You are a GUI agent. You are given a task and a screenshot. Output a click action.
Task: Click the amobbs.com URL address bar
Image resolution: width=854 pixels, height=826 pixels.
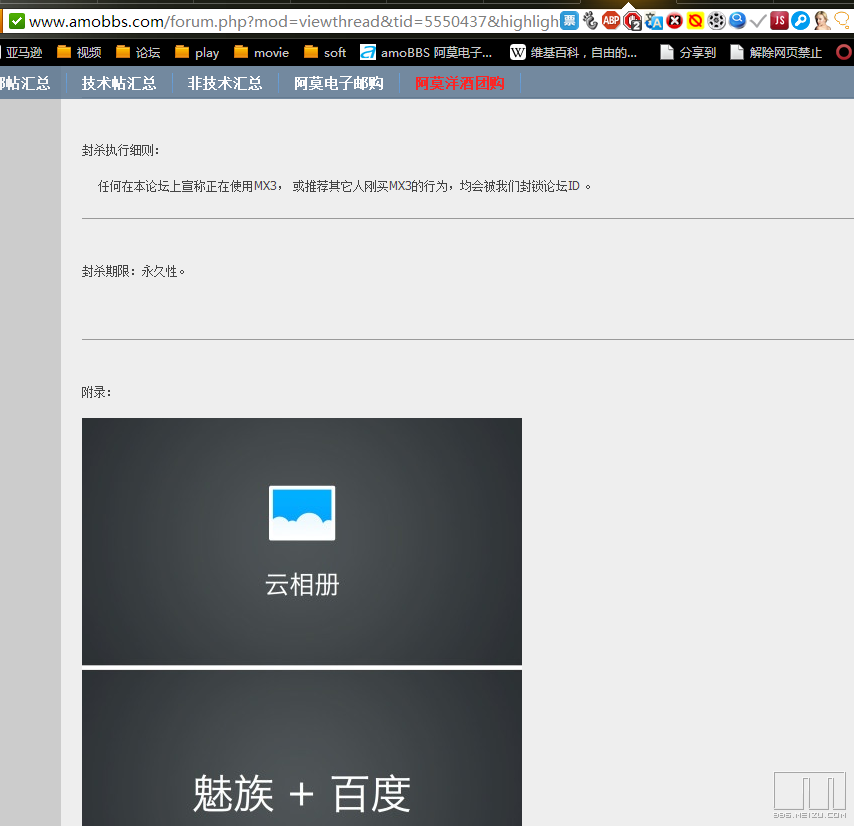(293, 21)
